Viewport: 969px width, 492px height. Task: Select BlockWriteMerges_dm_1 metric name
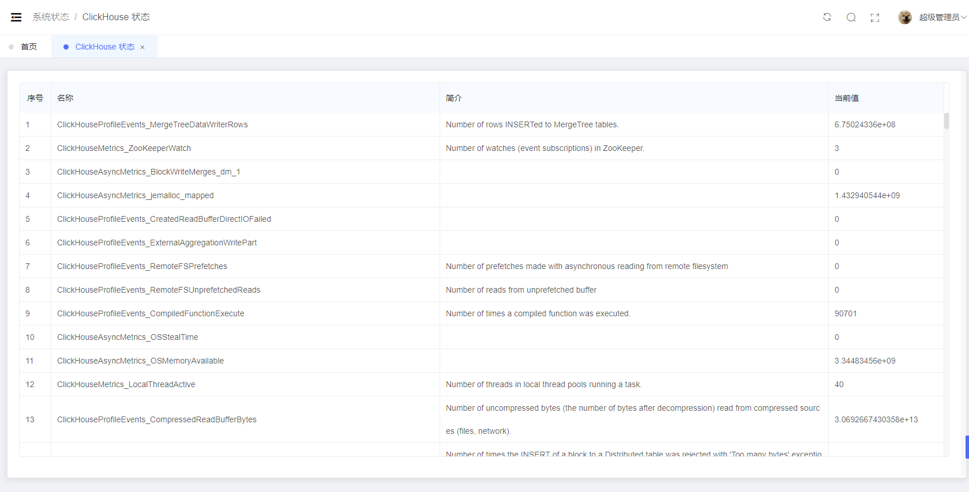[148, 172]
